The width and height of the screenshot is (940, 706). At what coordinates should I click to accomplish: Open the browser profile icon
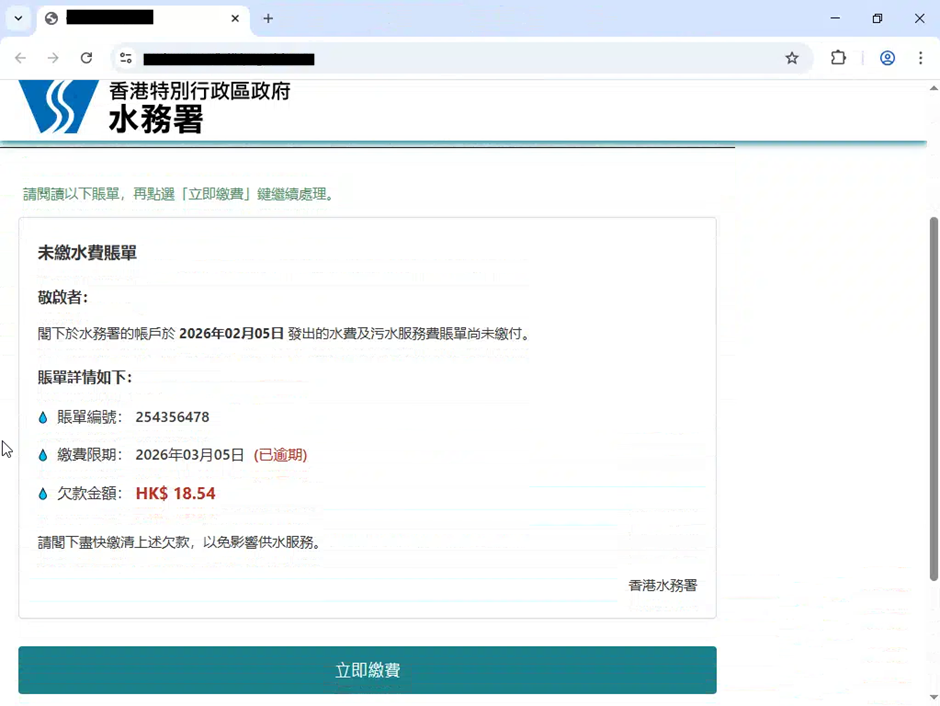point(887,58)
